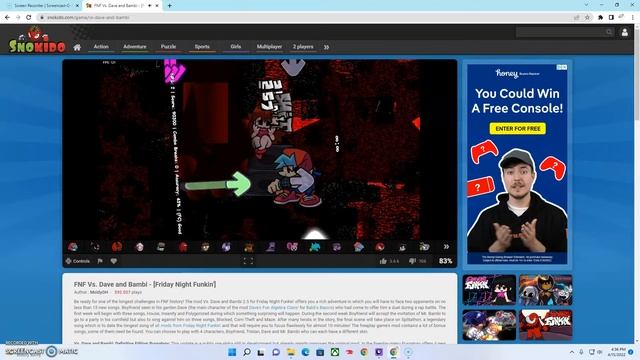The image size is (640, 360).
Task: Select tenth related game icon in strip
Action: pyautogui.click(x=271, y=247)
